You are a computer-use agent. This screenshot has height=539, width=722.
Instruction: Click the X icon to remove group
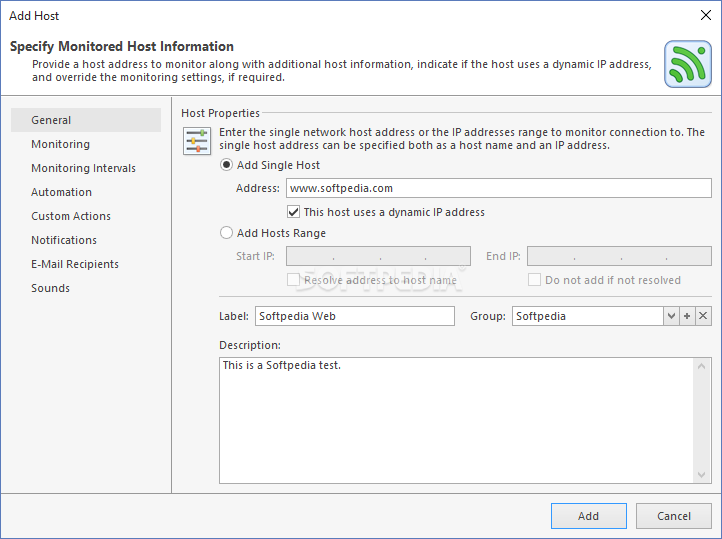coord(703,316)
